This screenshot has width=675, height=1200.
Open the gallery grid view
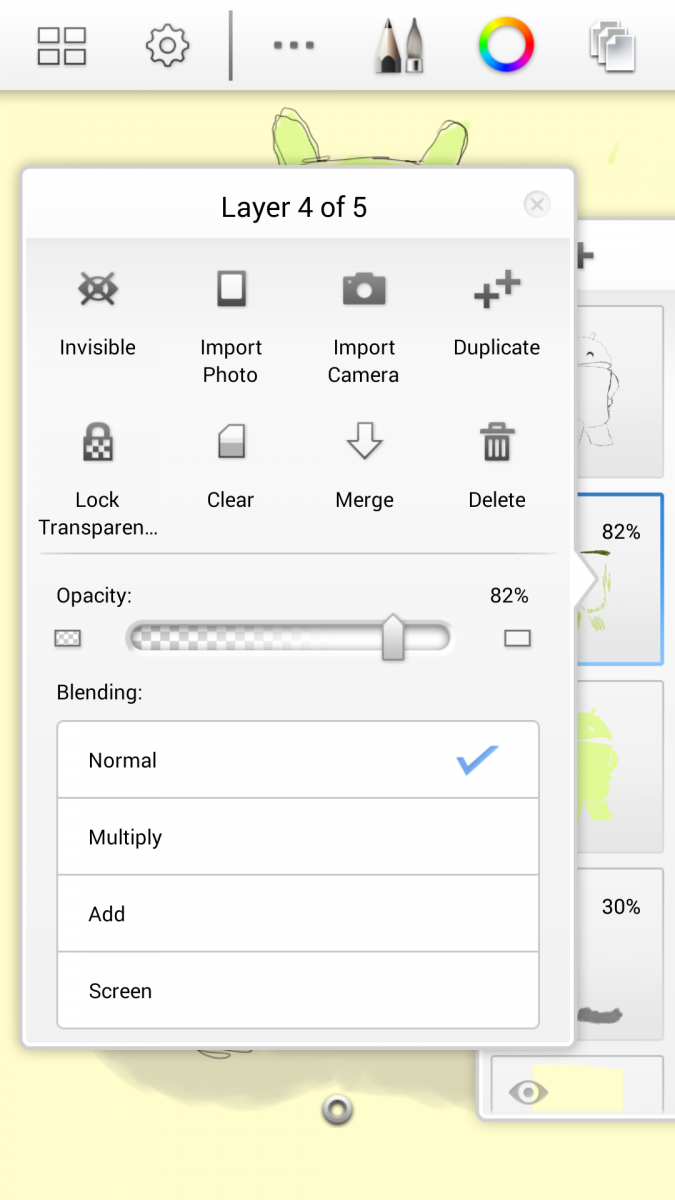point(62,46)
